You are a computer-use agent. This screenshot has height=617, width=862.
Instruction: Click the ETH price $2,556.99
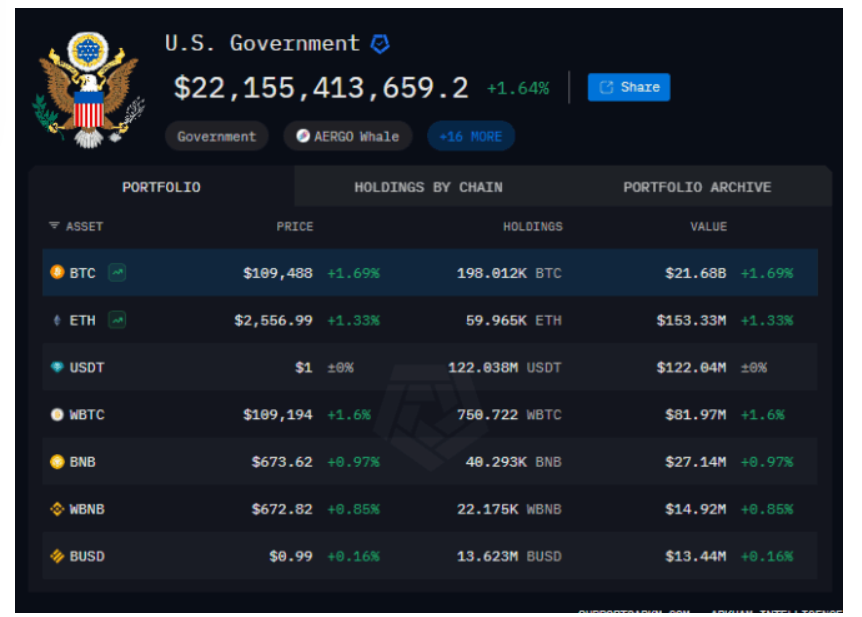point(273,321)
